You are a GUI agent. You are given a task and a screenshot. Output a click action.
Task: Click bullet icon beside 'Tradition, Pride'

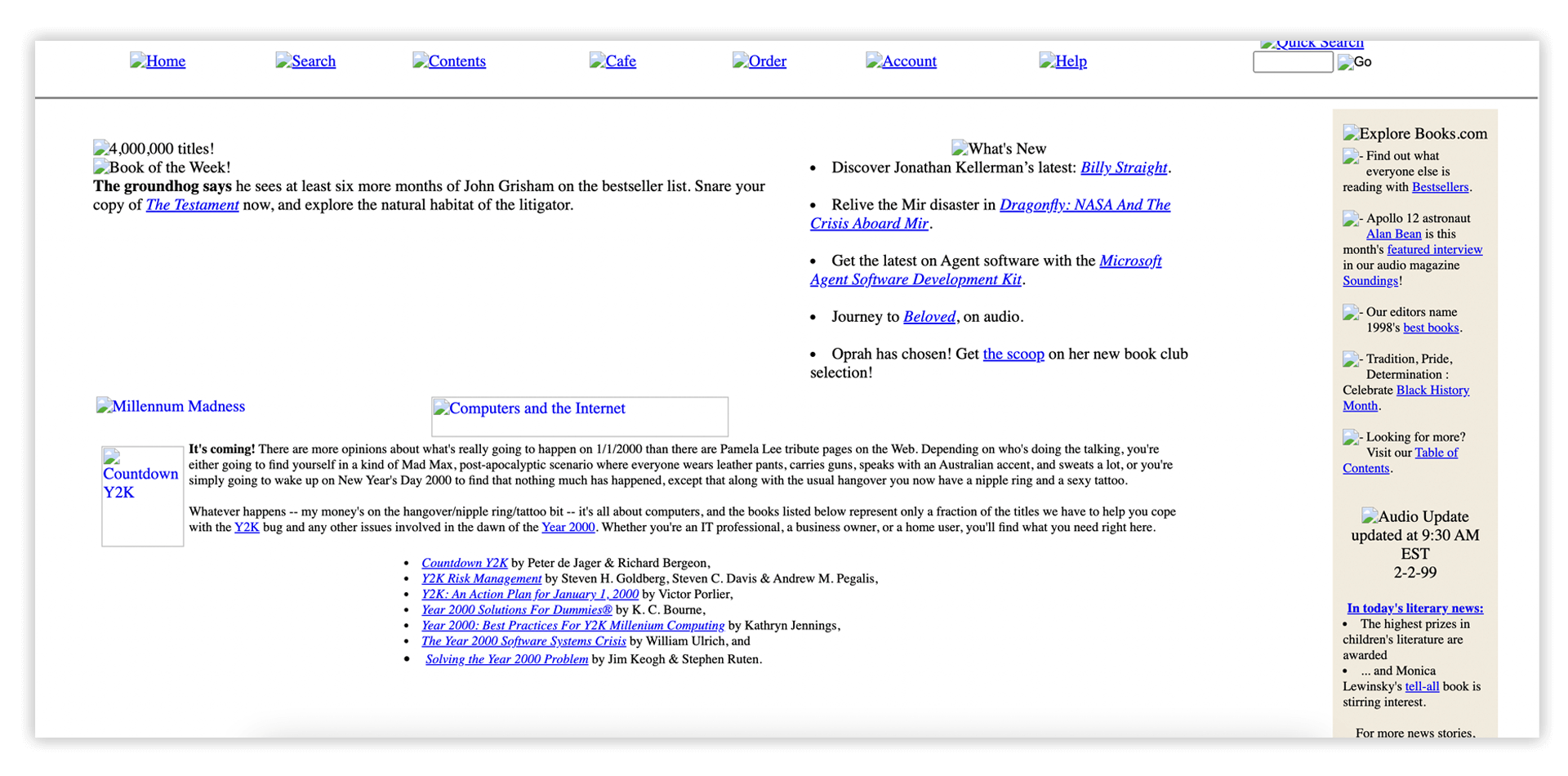[x=1352, y=359]
